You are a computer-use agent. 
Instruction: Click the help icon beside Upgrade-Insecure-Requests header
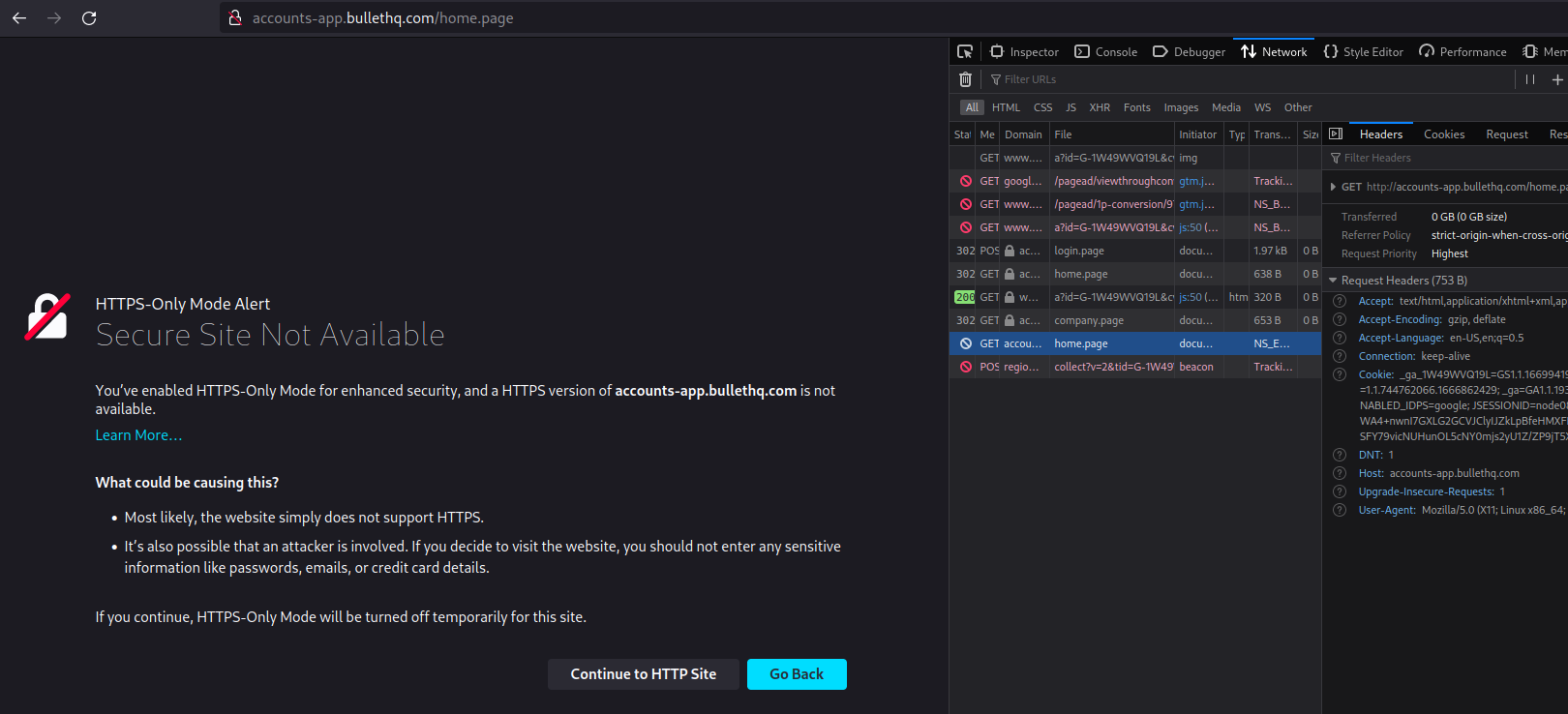pos(1340,491)
